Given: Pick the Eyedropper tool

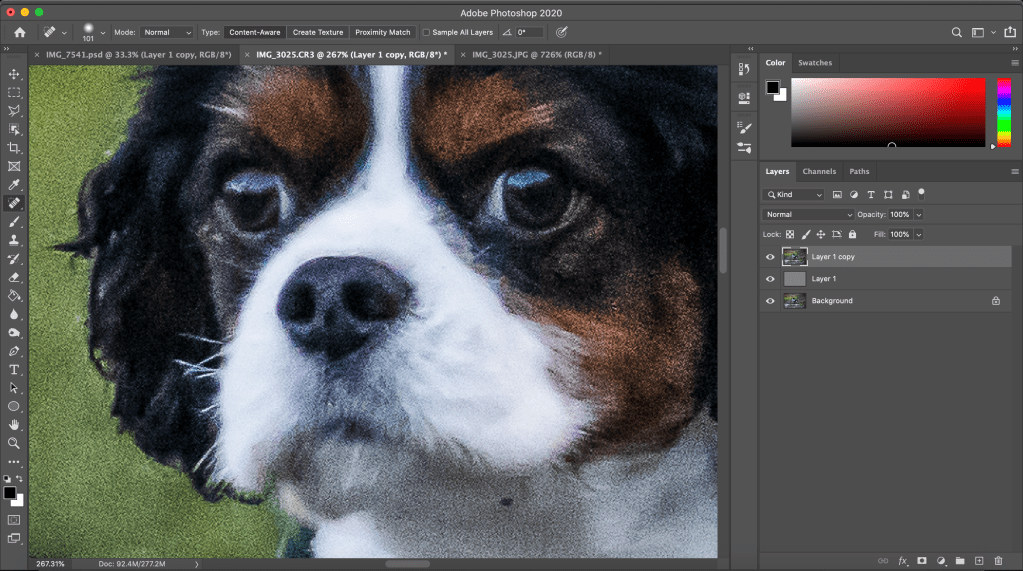Looking at the screenshot, I should [x=14, y=185].
